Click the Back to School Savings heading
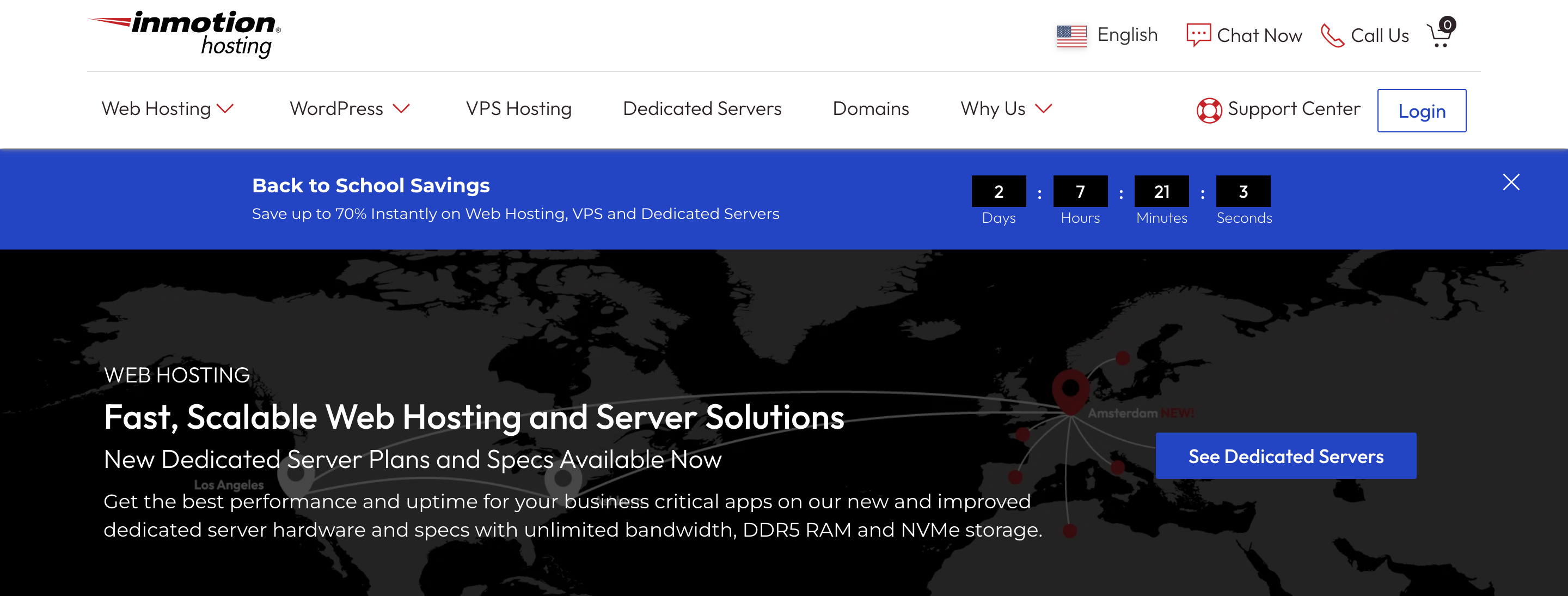Viewport: 1568px width, 596px height. point(371,186)
